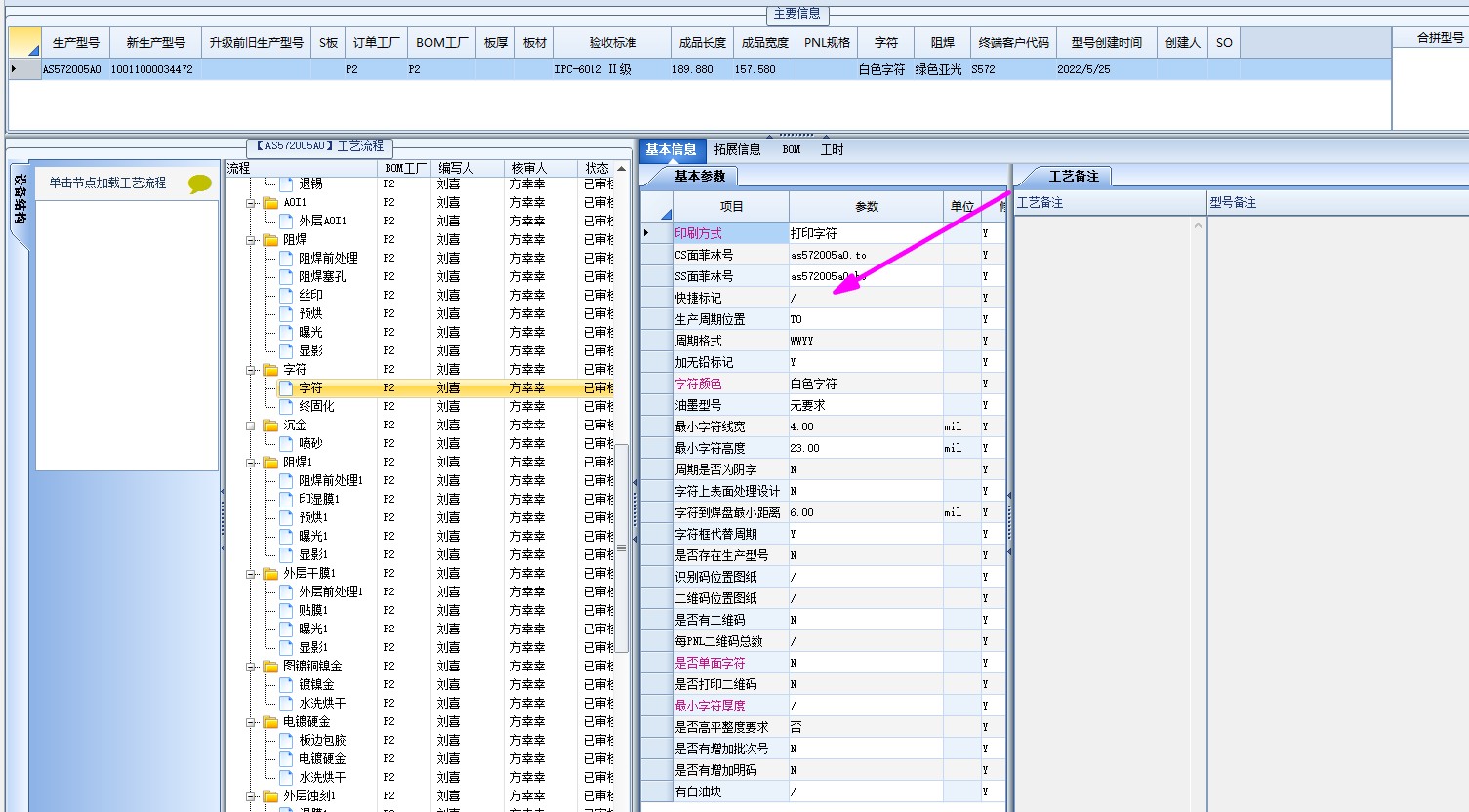Screen dimensions: 1469x812
Task: Click the 图镀铜镍金 folder icon
Action: (270, 667)
